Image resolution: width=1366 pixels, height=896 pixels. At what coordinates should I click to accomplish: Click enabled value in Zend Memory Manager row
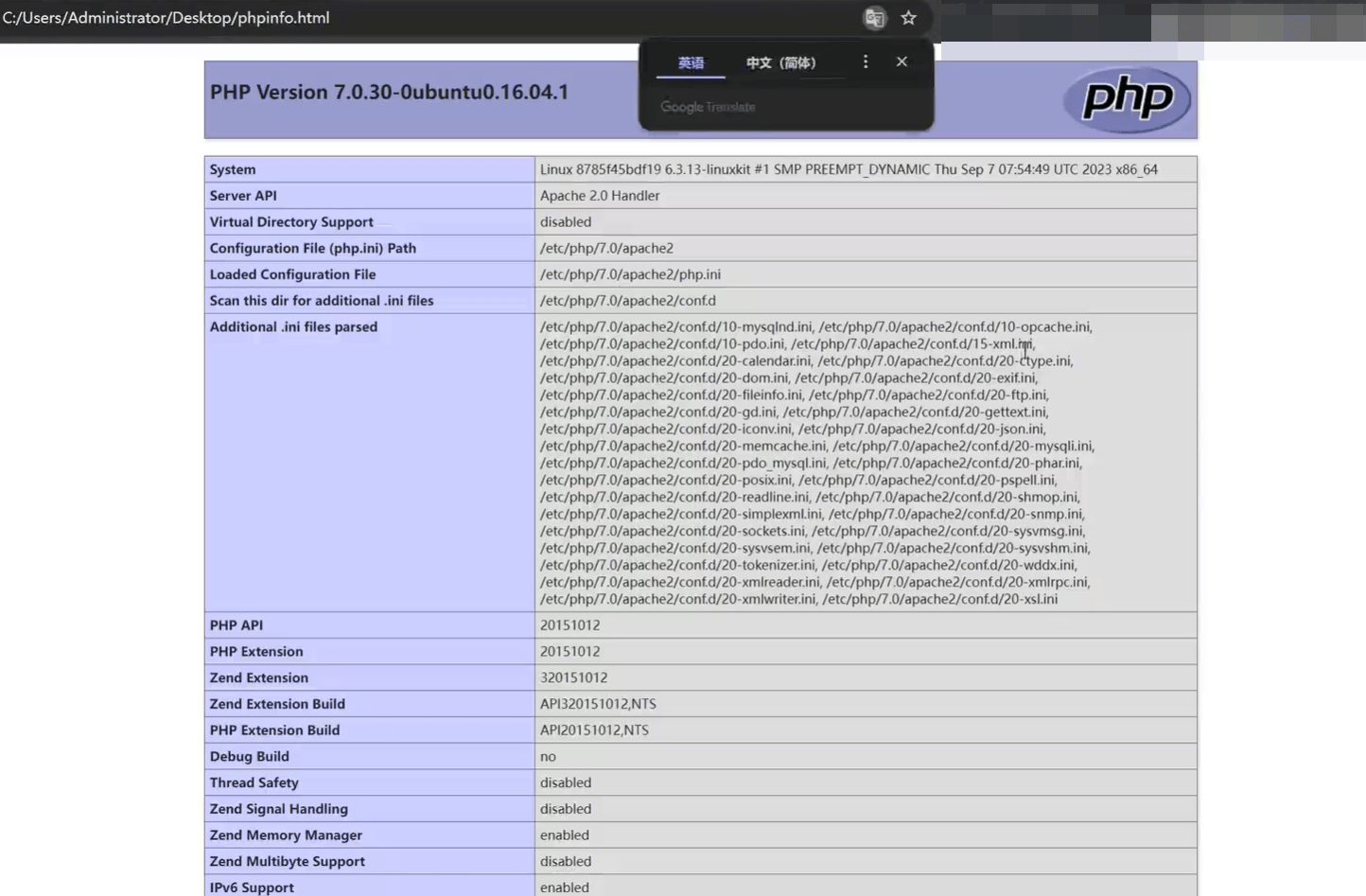(x=565, y=835)
